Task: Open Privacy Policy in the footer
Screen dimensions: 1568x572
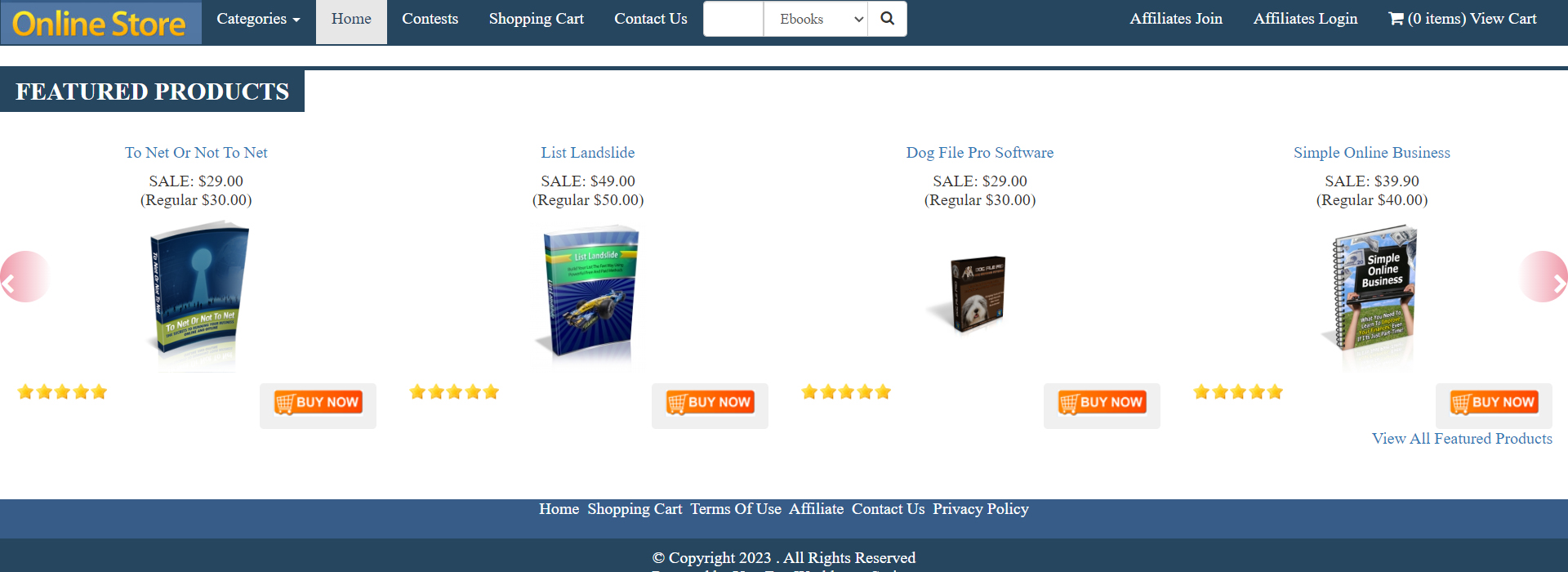Action: click(x=981, y=509)
